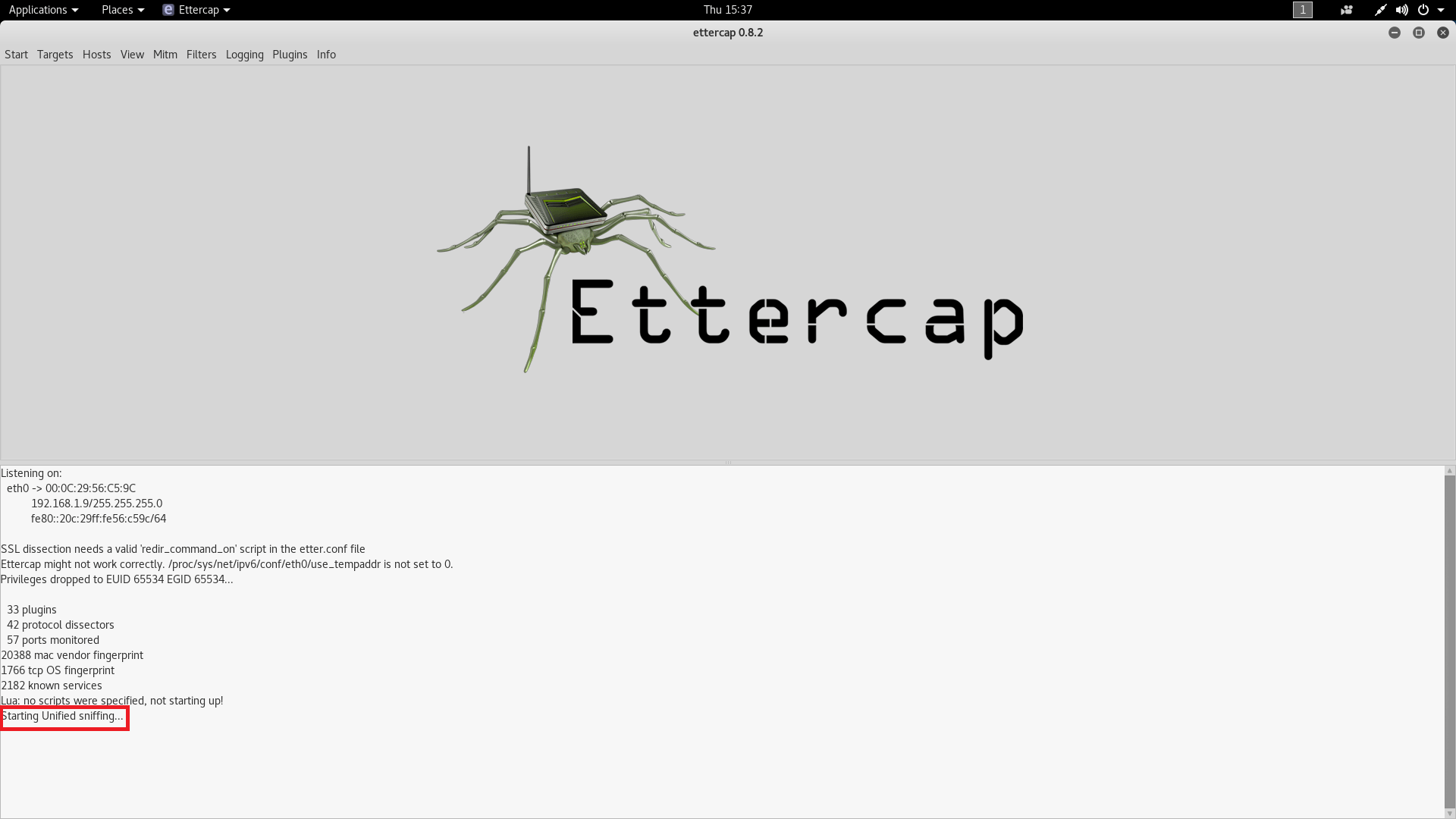Screen dimensions: 1456x819
Task: Click the volume speaker icon
Action: click(x=1401, y=10)
